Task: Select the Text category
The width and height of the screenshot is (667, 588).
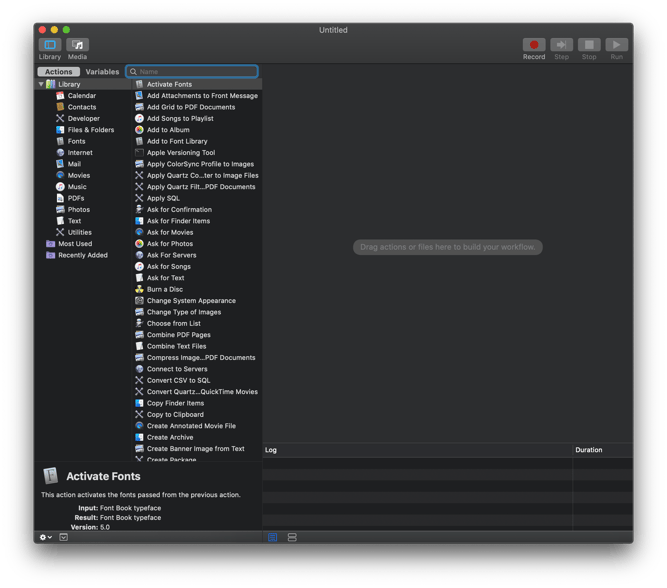Action: coord(74,221)
